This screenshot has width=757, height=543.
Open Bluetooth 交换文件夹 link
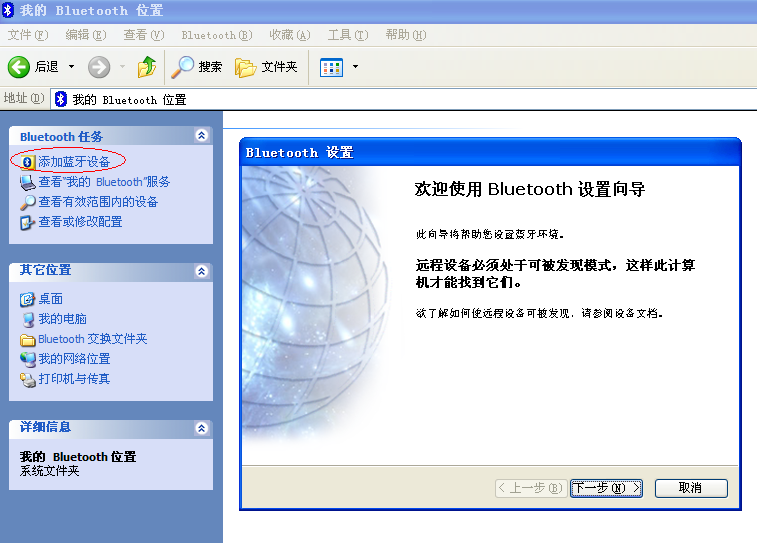click(x=93, y=339)
